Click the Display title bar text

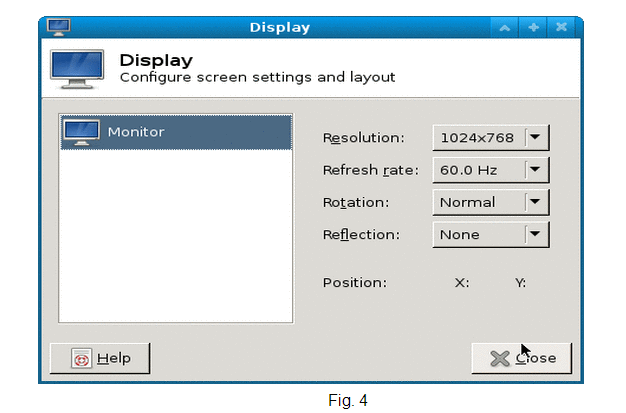point(279,28)
